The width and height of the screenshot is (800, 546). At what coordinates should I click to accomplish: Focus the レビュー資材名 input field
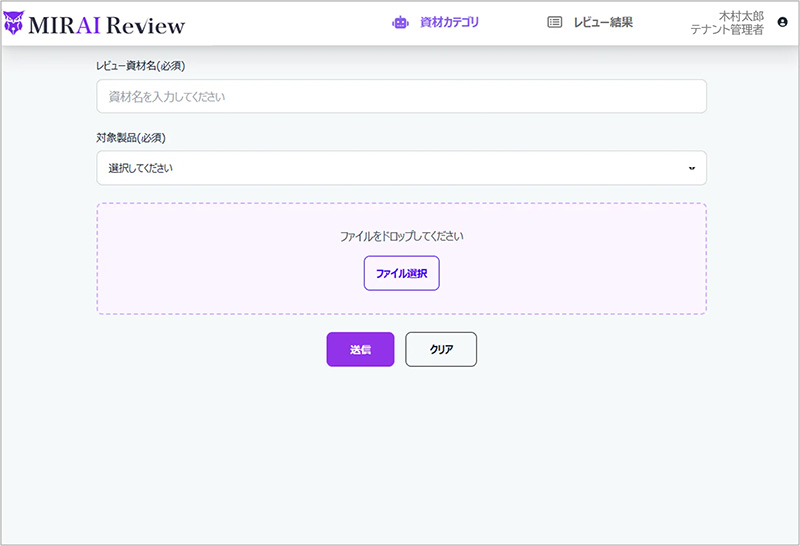point(401,97)
